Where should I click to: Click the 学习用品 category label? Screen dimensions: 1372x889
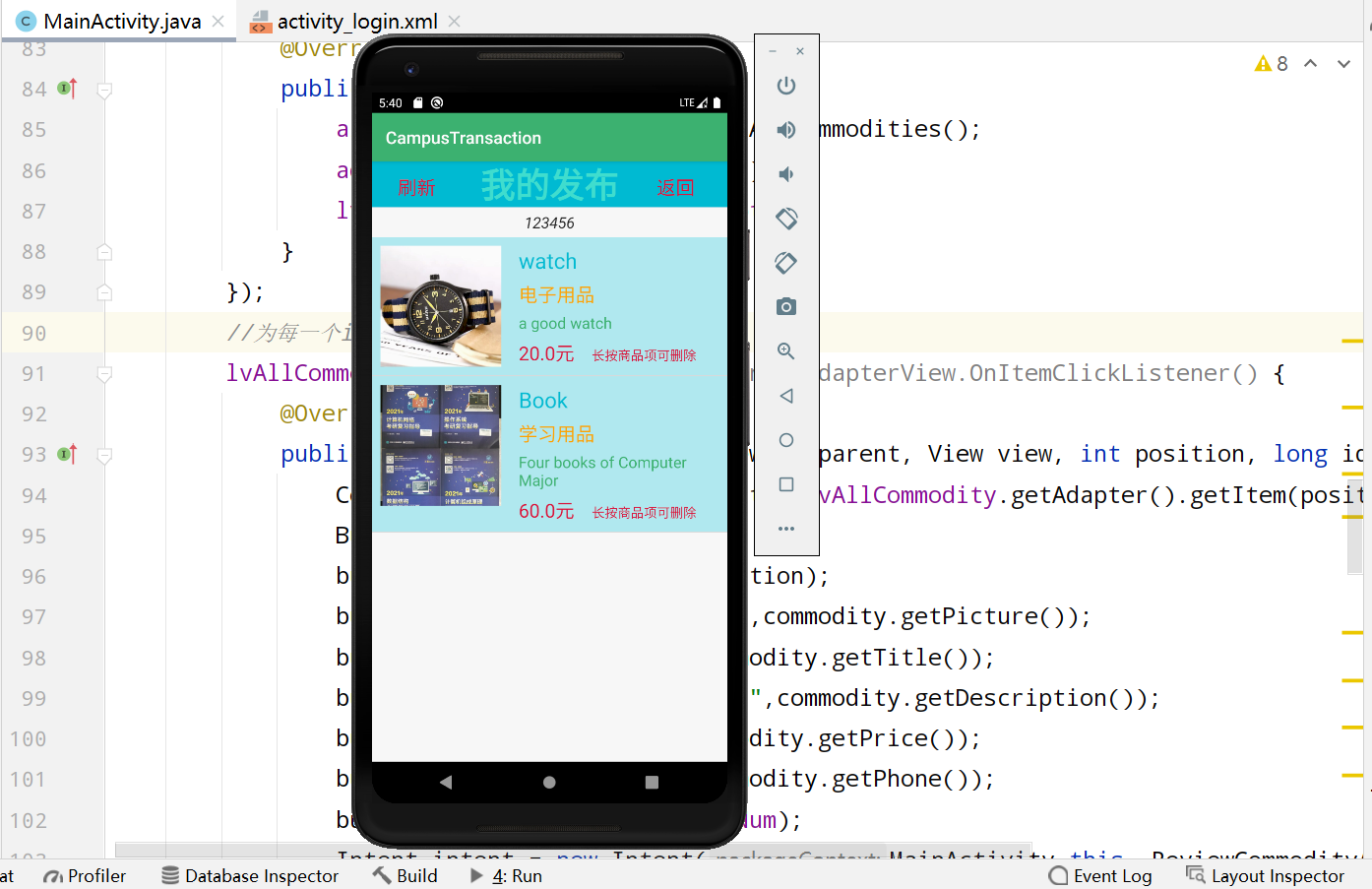tap(556, 434)
